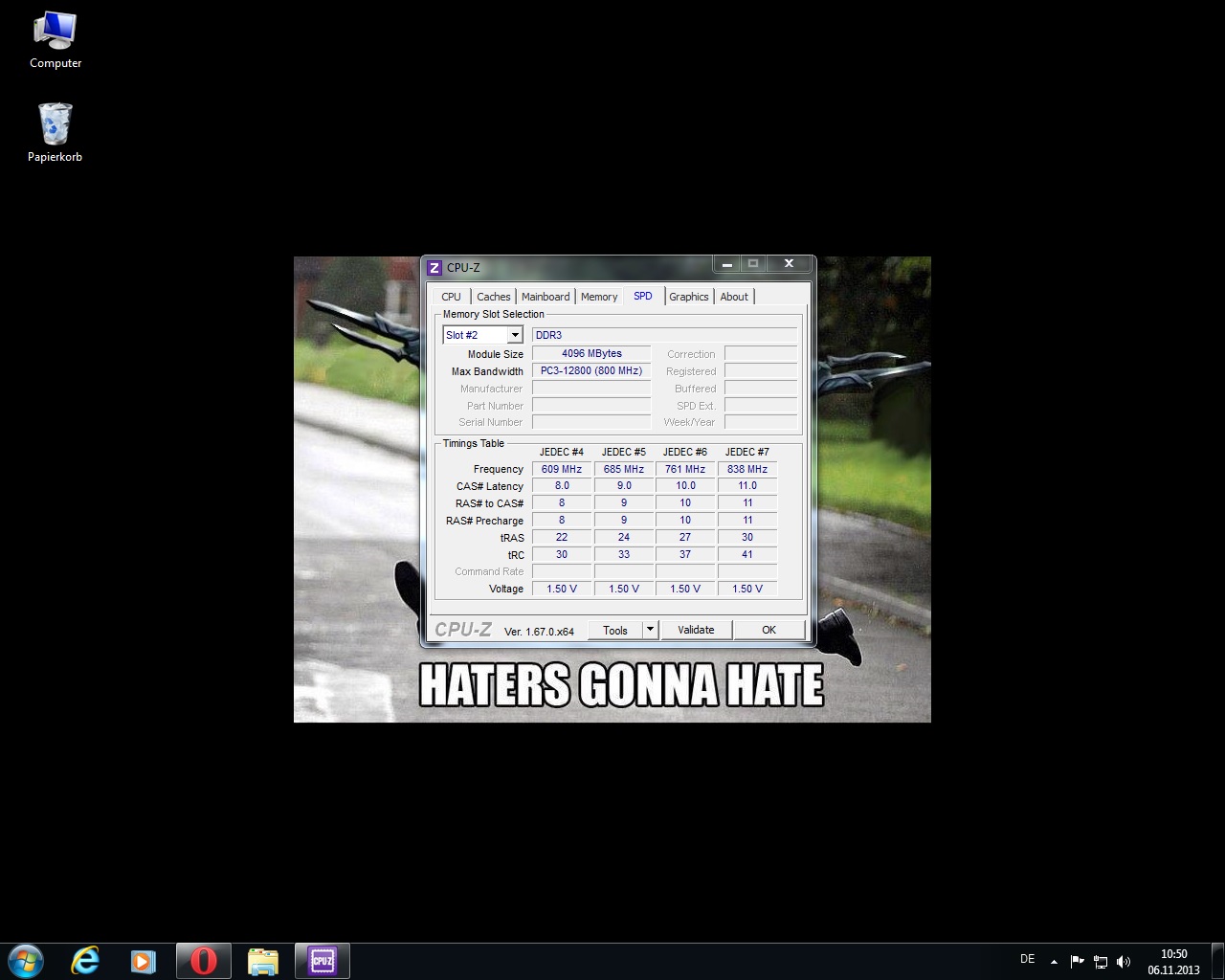The width and height of the screenshot is (1225, 980).
Task: Click the 4096 MBytes module size field
Action: (x=591, y=353)
